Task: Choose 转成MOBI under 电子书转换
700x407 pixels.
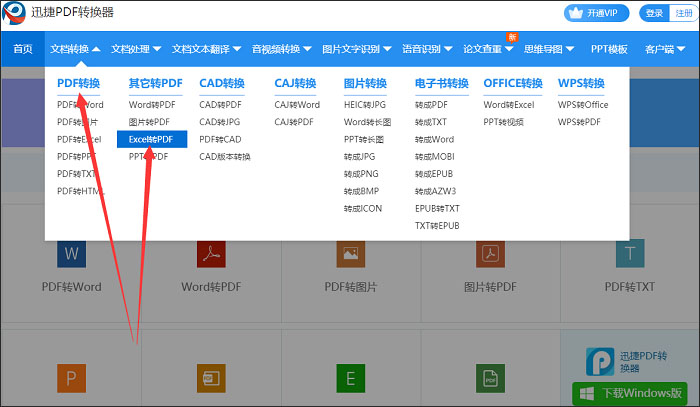Action: point(434,157)
